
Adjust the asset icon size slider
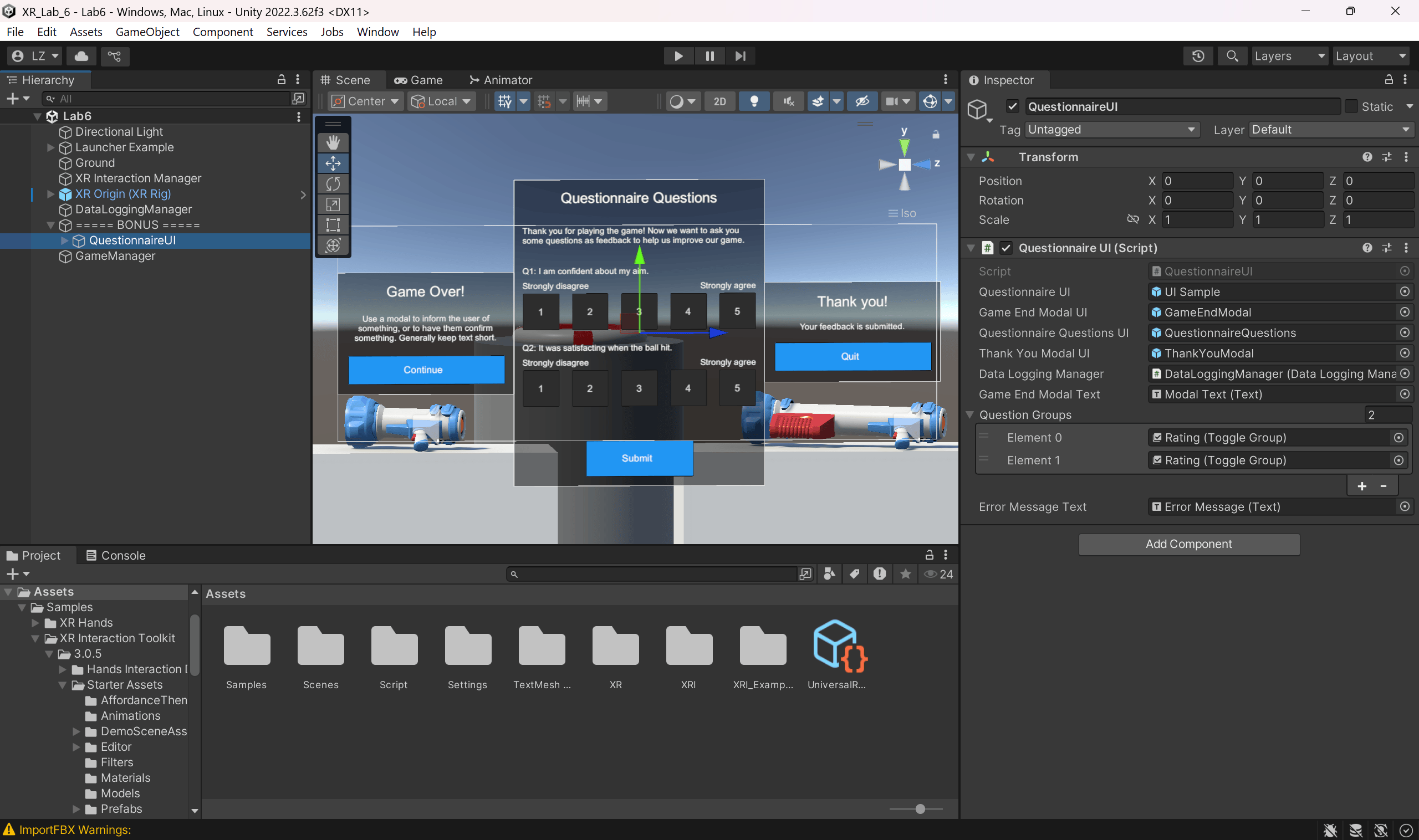[x=920, y=809]
